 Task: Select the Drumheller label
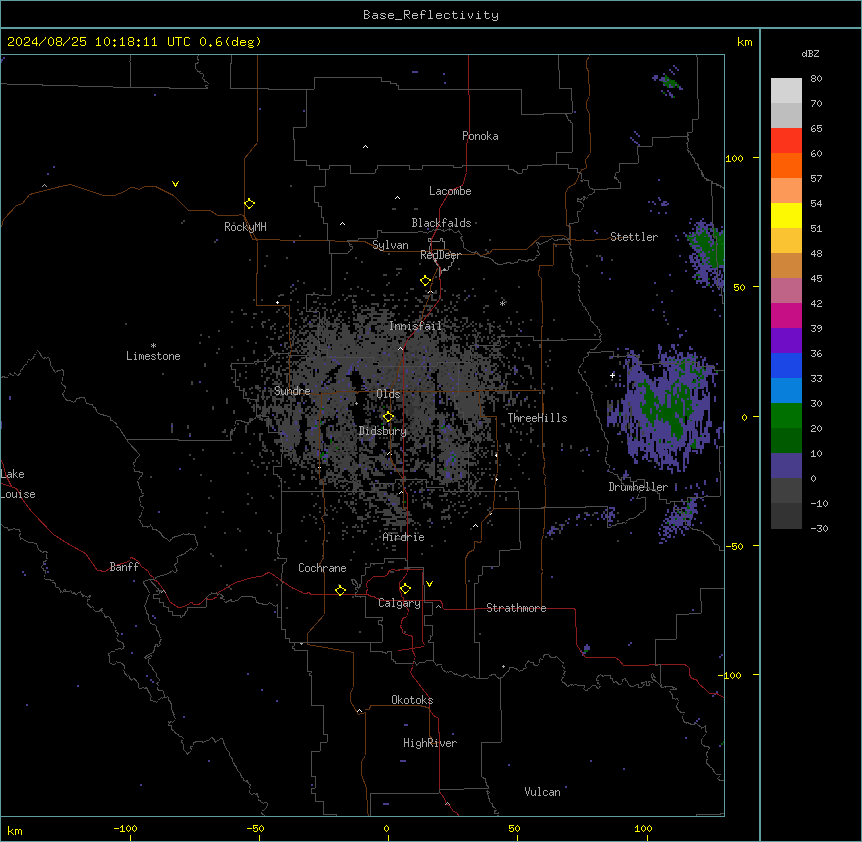coord(638,487)
